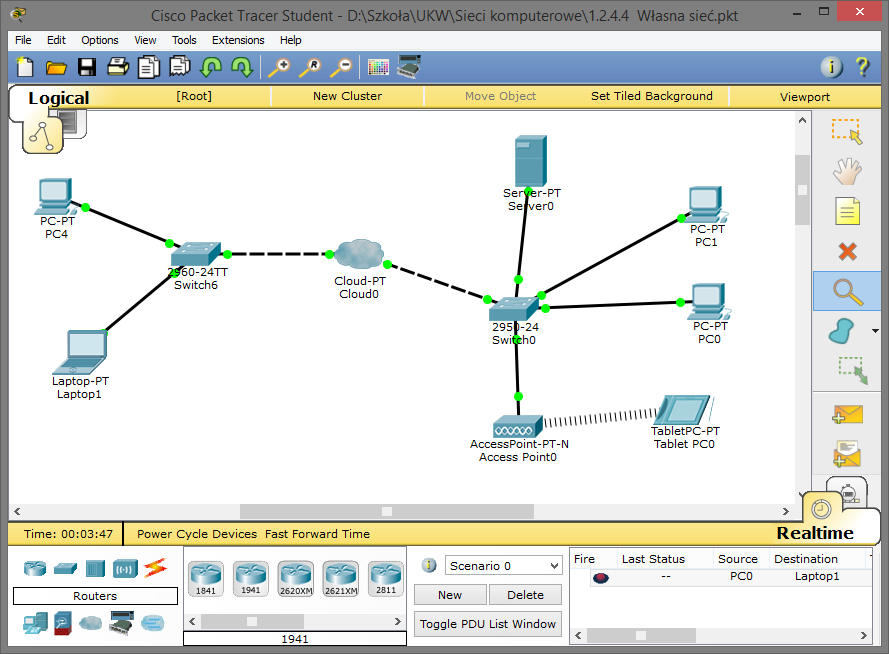Toggle the Fire indicator for PC0 PDU
The width and height of the screenshot is (889, 654).
coord(600,577)
